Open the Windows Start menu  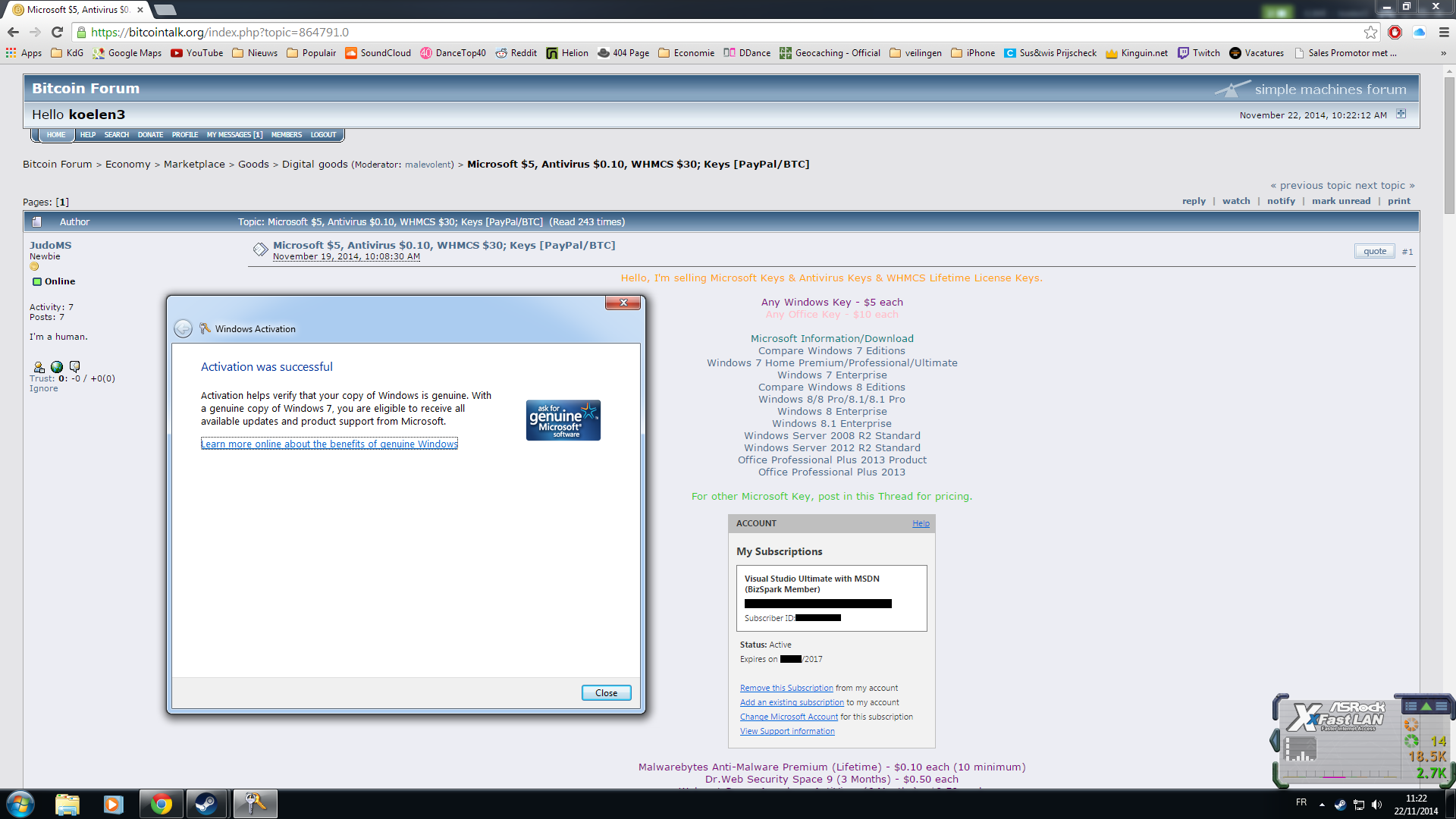pyautogui.click(x=20, y=804)
